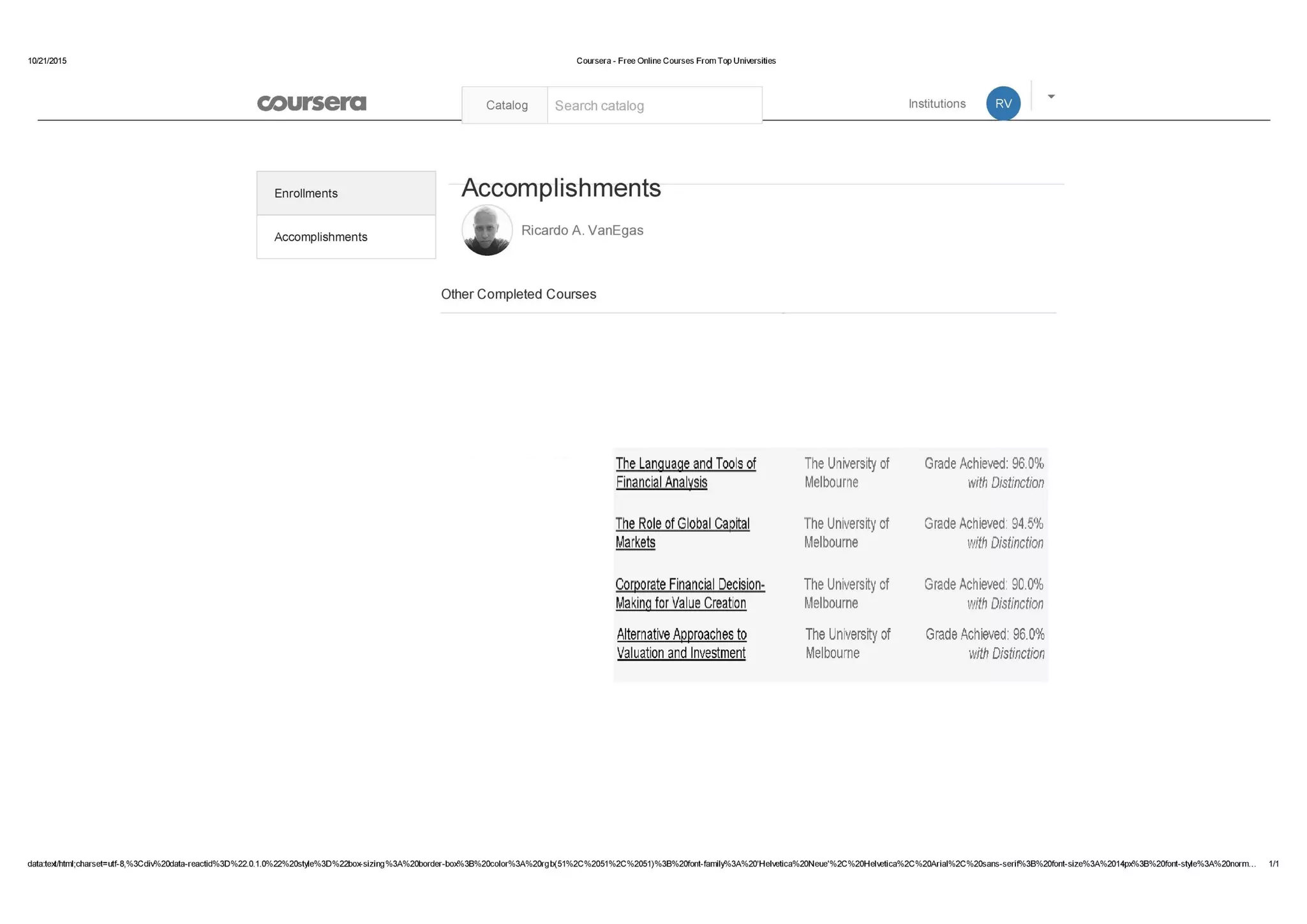Expand the account dropdown arrow
This screenshot has width=1307, height=924.
(x=1051, y=96)
